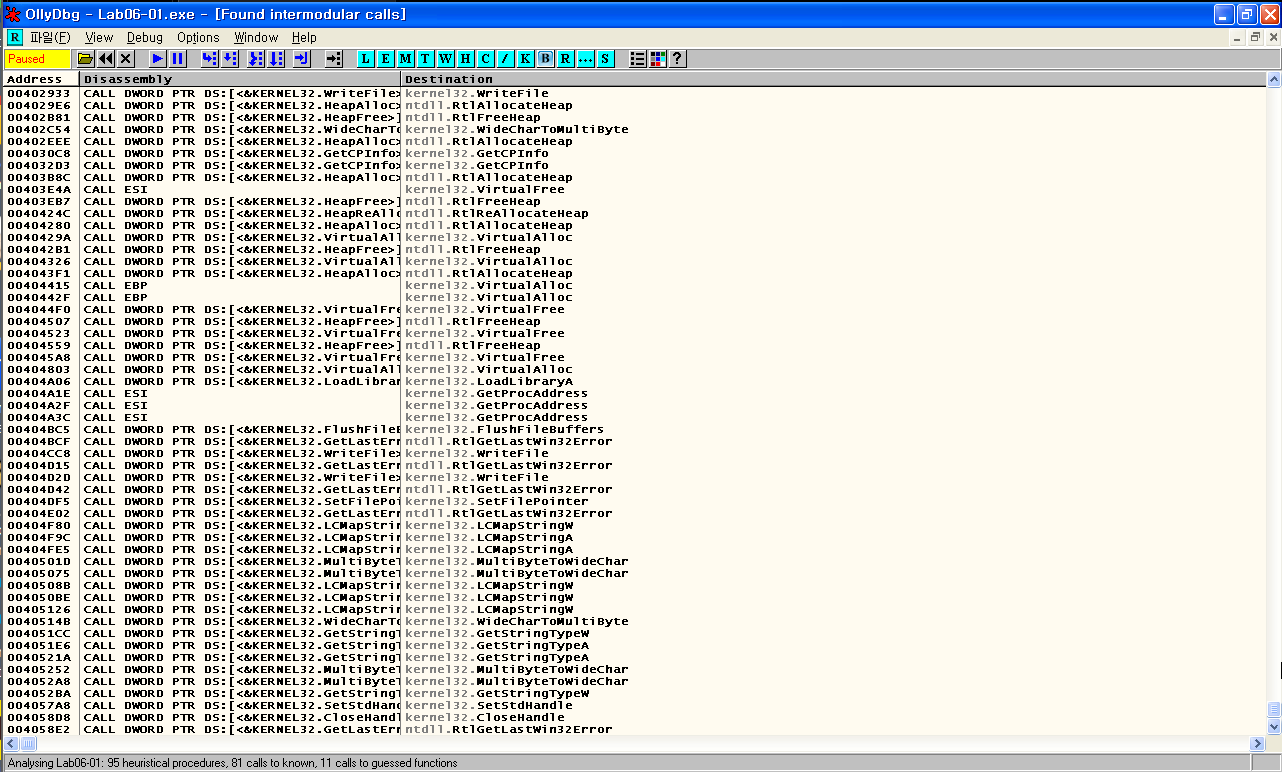This screenshot has width=1282, height=772.
Task: Click the Trace over icon
Action: (x=276, y=59)
